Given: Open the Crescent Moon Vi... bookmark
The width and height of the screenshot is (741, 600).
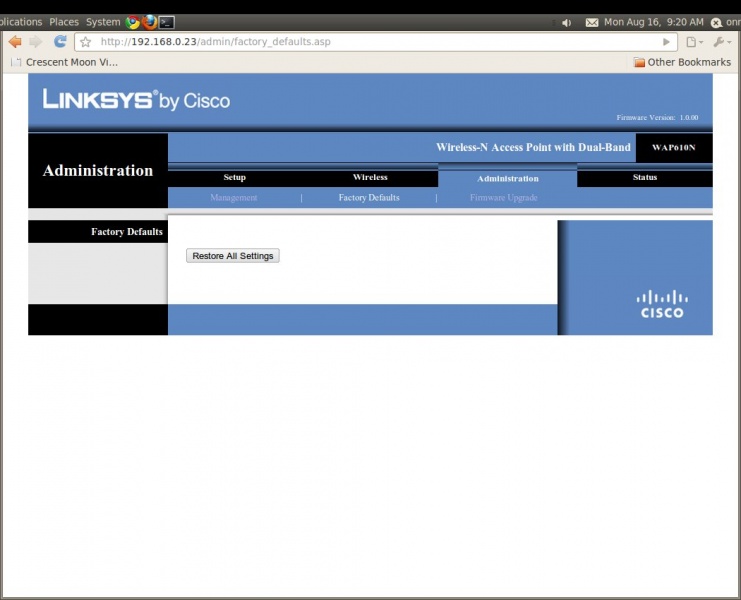Looking at the screenshot, I should [x=65, y=62].
